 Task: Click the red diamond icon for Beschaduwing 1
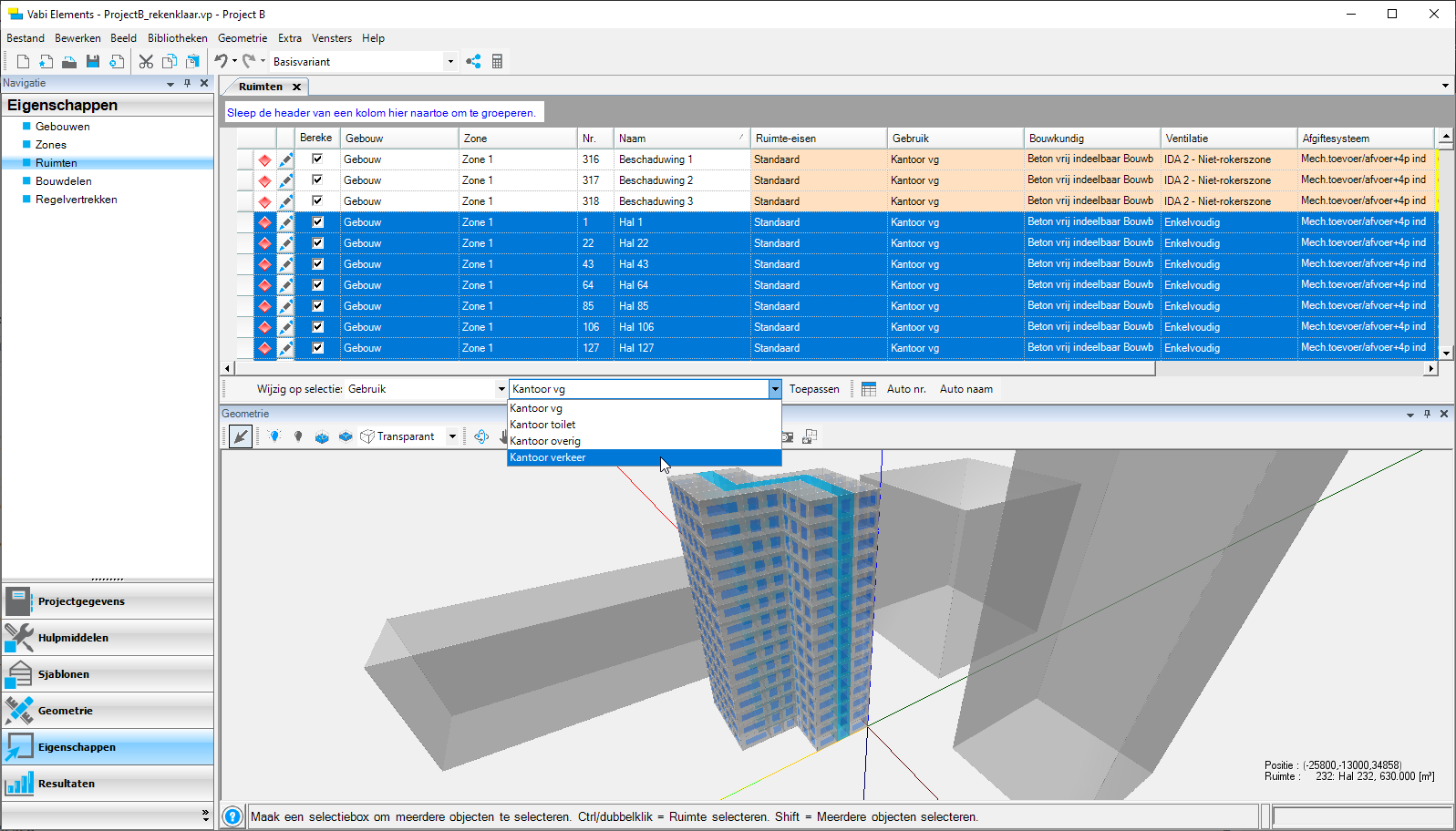pyautogui.click(x=264, y=159)
